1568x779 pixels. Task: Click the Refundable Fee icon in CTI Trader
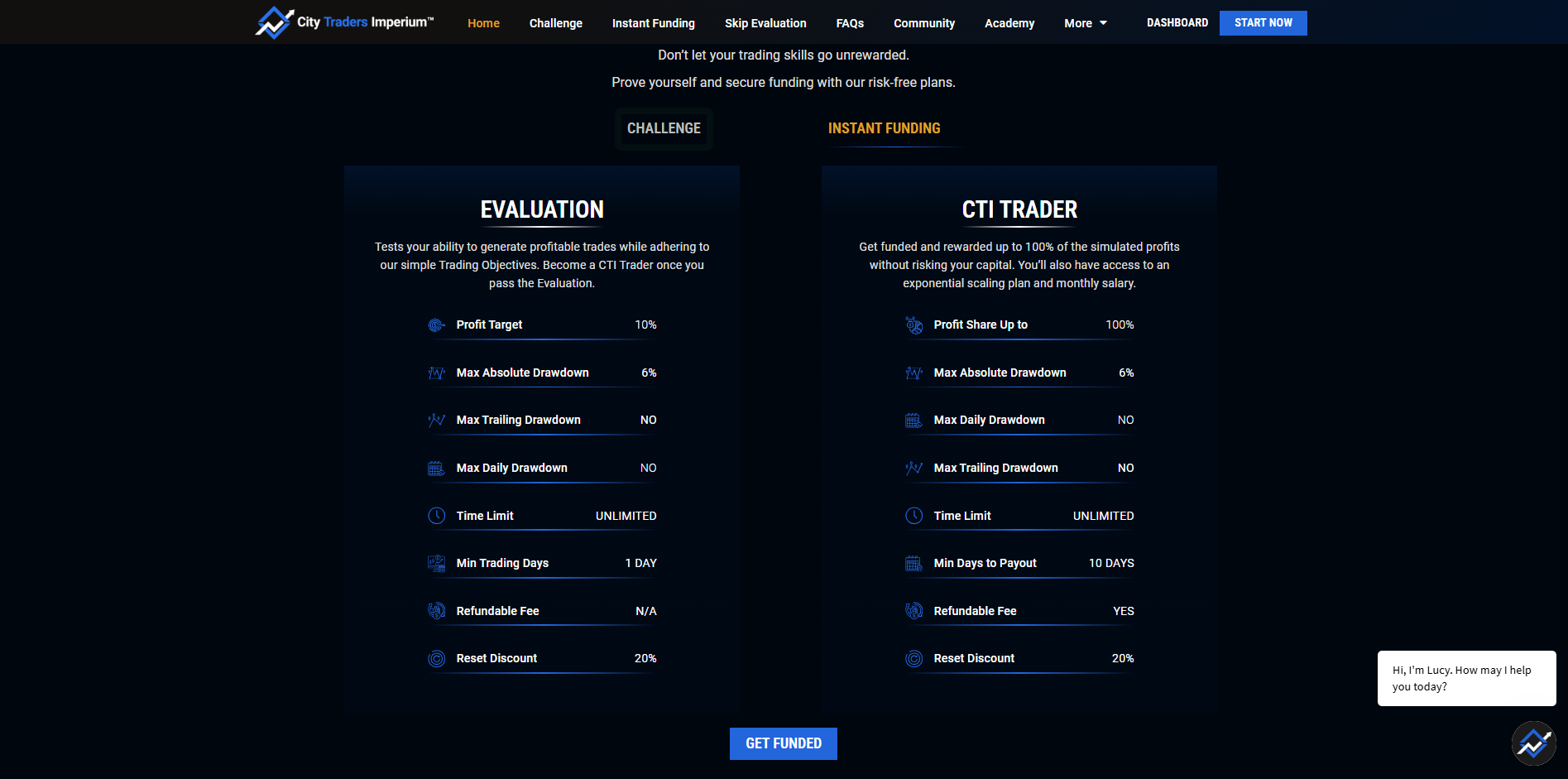point(913,611)
